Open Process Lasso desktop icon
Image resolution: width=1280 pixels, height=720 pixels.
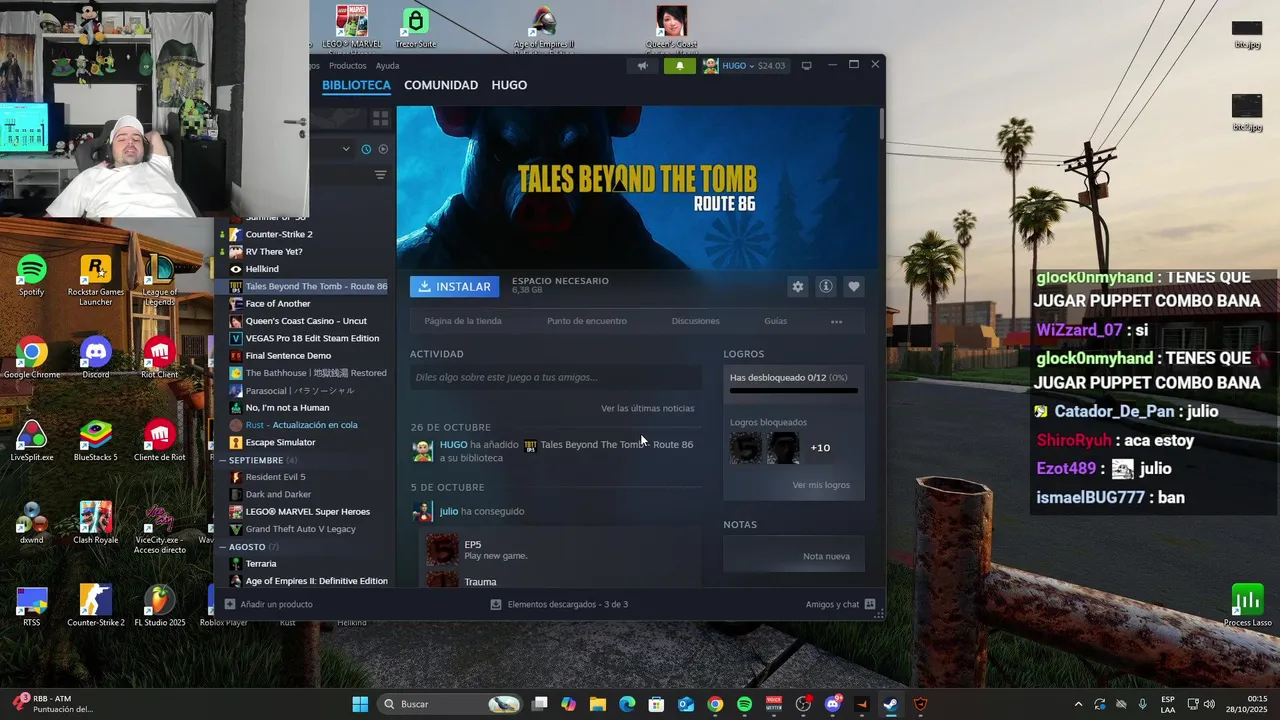(x=1247, y=605)
